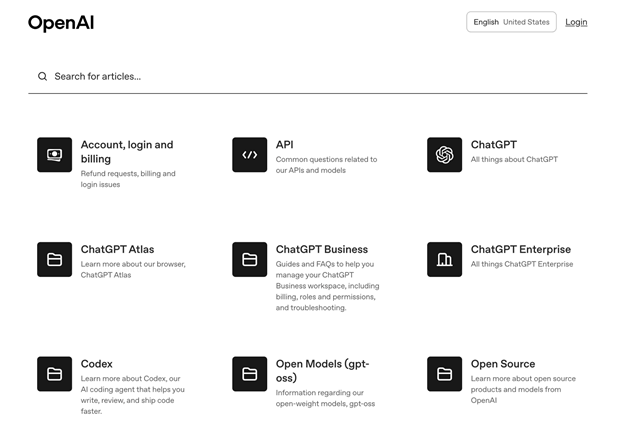Click the OpenAI logo
The width and height of the screenshot is (624, 436).
61,23
